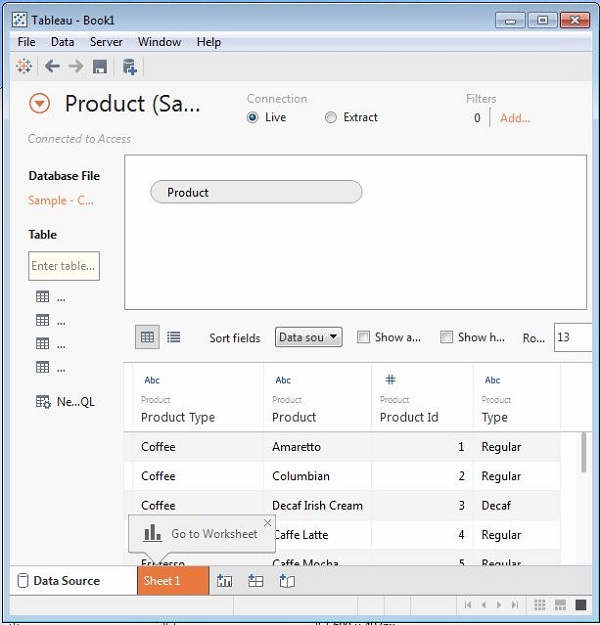Toggle the Show aliases checkbox
Image resolution: width=600 pixels, height=625 pixels.
pyautogui.click(x=363, y=337)
